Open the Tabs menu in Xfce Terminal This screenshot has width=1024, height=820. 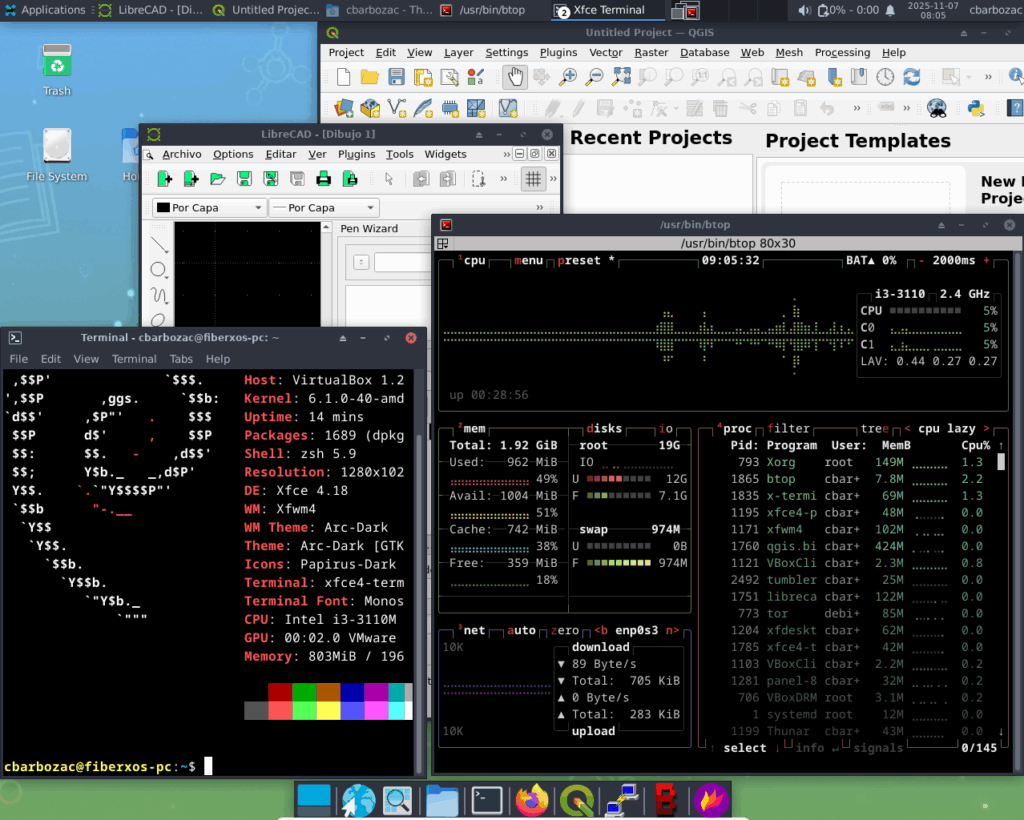click(181, 359)
